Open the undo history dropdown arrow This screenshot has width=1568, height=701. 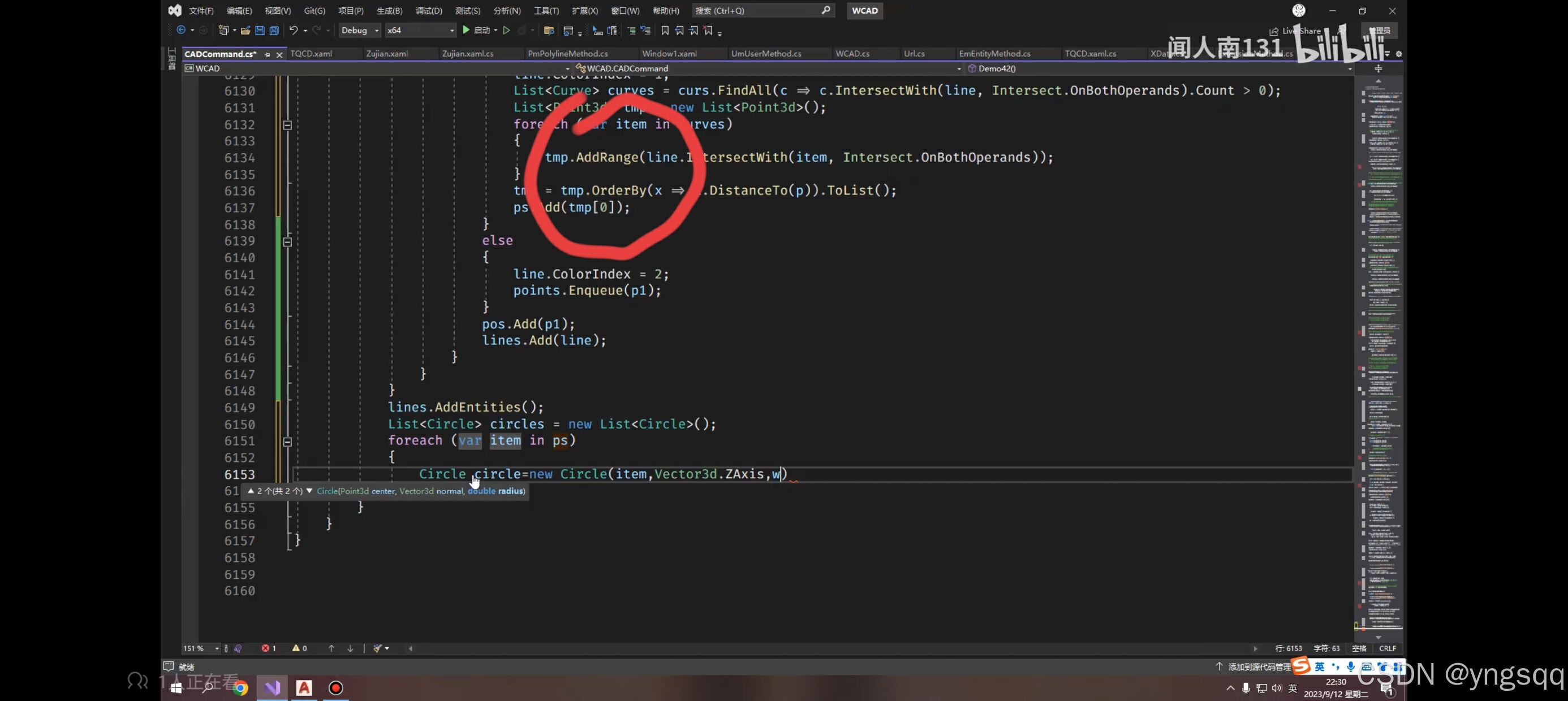[305, 30]
